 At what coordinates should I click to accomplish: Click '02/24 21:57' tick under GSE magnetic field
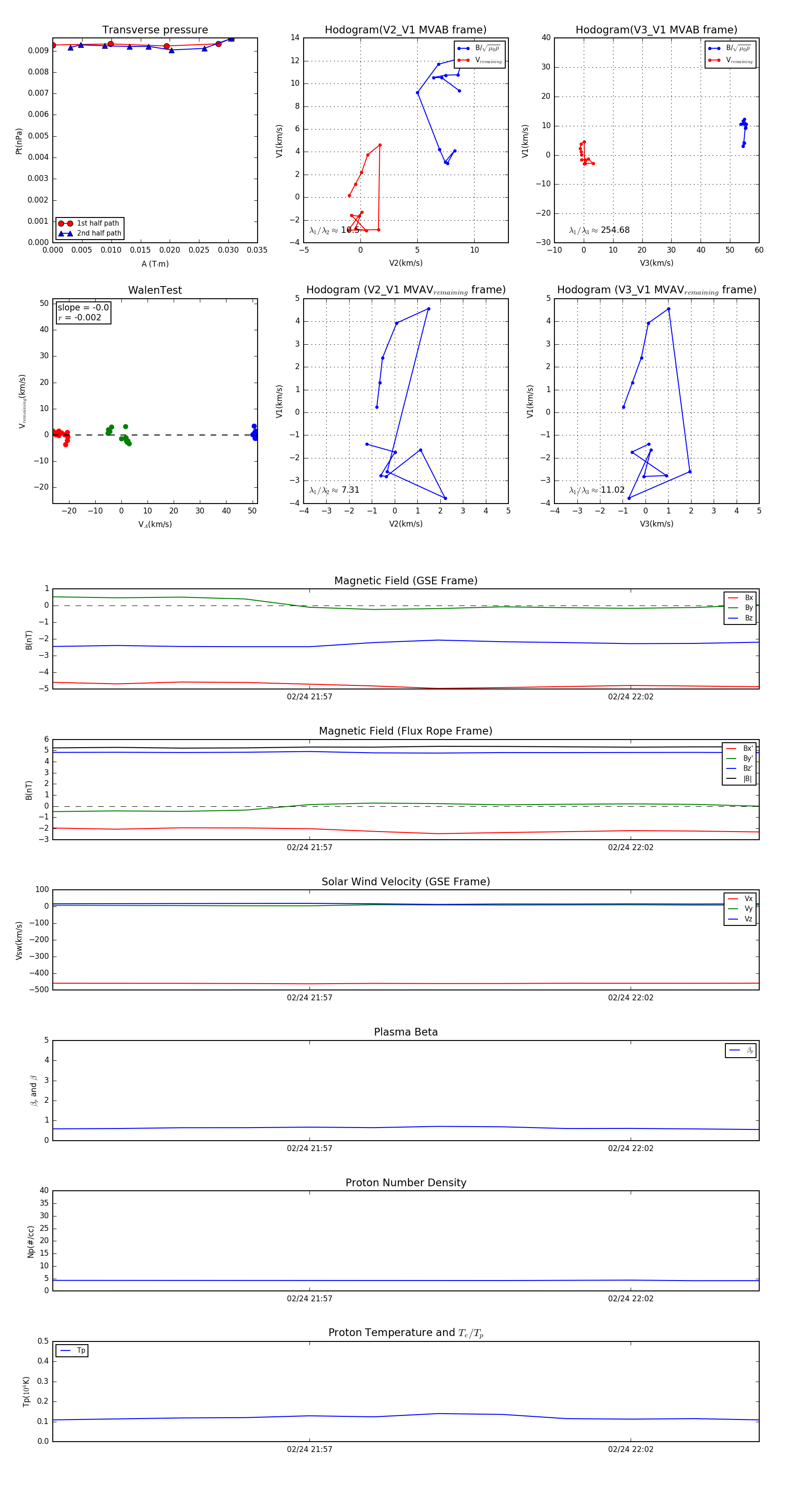309,697
